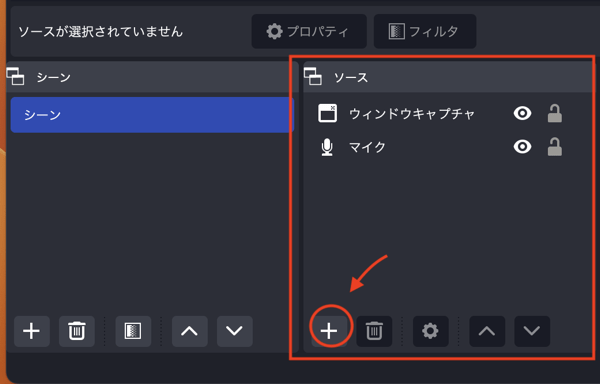Lock the マイク source
The image size is (600, 384).
coord(554,147)
